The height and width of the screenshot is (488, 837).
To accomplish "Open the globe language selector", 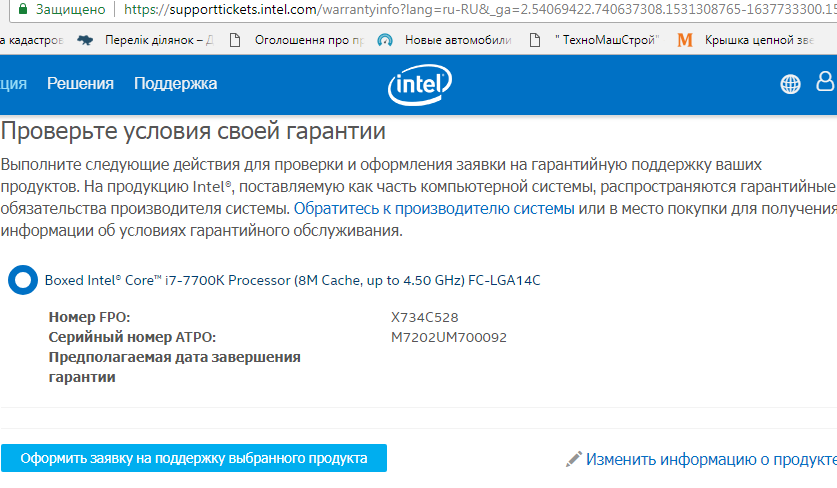I will pos(791,84).
